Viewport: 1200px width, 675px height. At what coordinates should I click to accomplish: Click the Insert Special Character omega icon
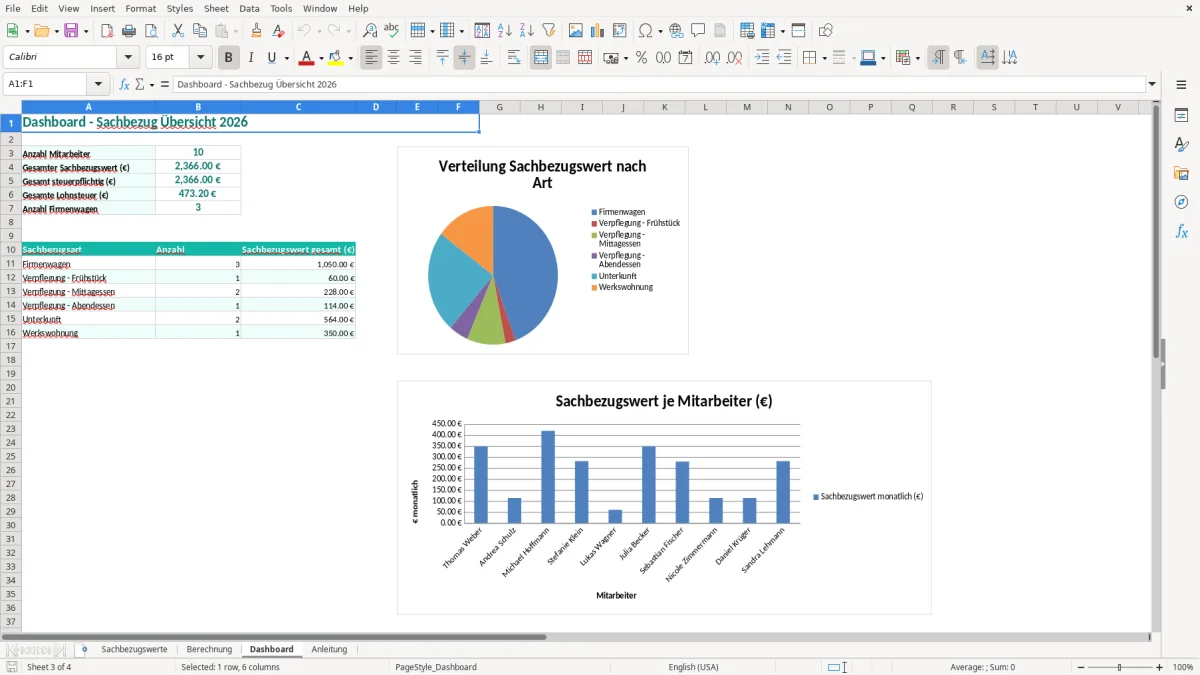(646, 31)
